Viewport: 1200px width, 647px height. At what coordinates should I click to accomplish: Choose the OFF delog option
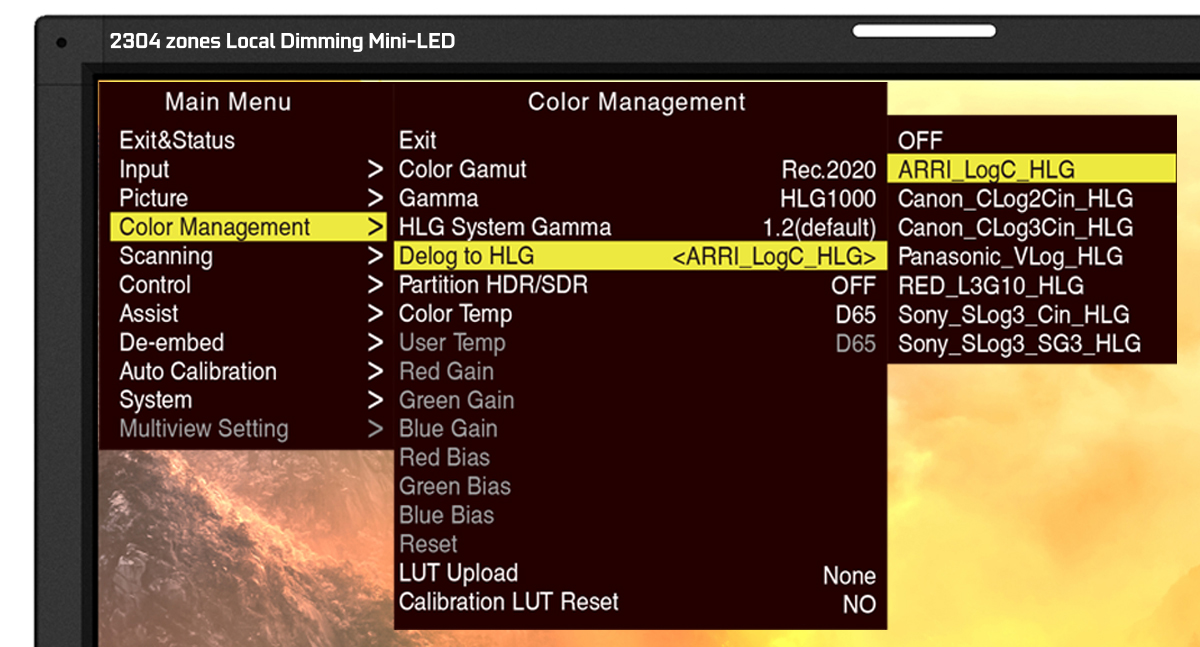click(x=920, y=141)
